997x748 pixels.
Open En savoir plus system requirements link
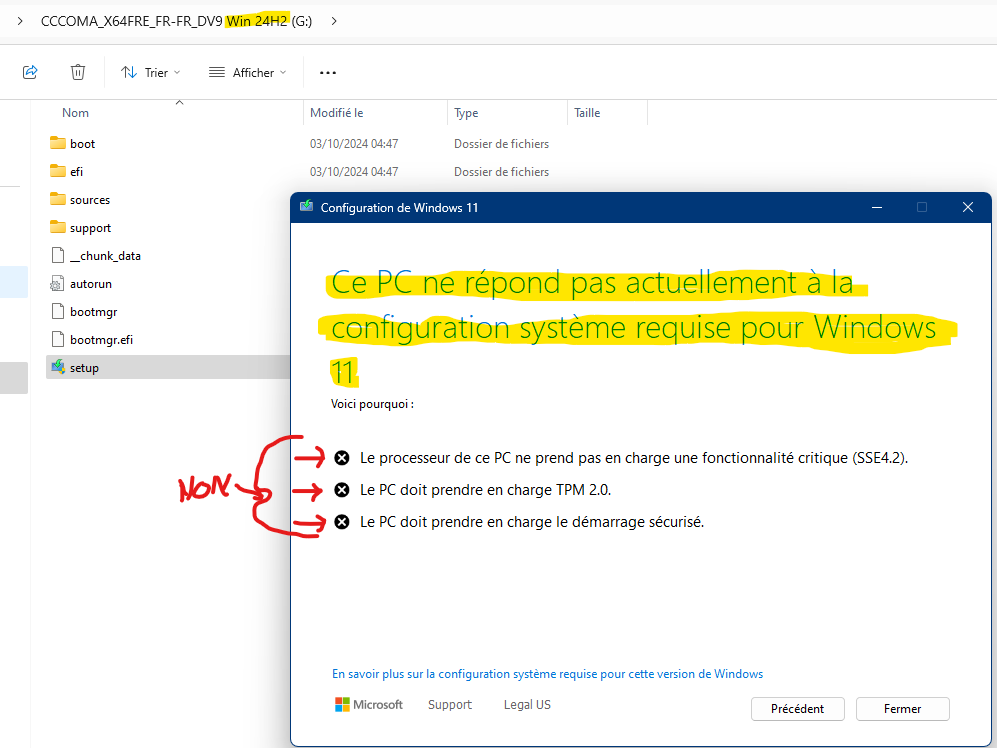547,674
